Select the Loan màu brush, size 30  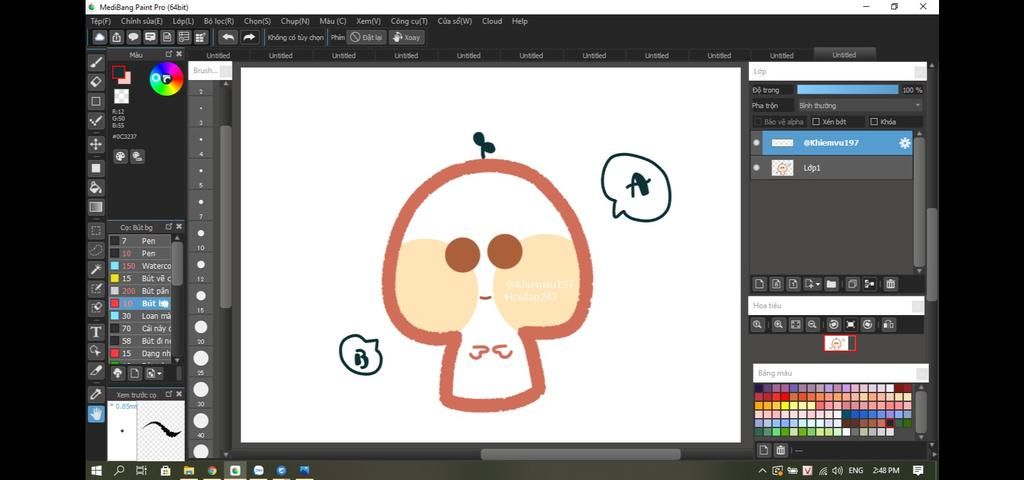pos(140,316)
